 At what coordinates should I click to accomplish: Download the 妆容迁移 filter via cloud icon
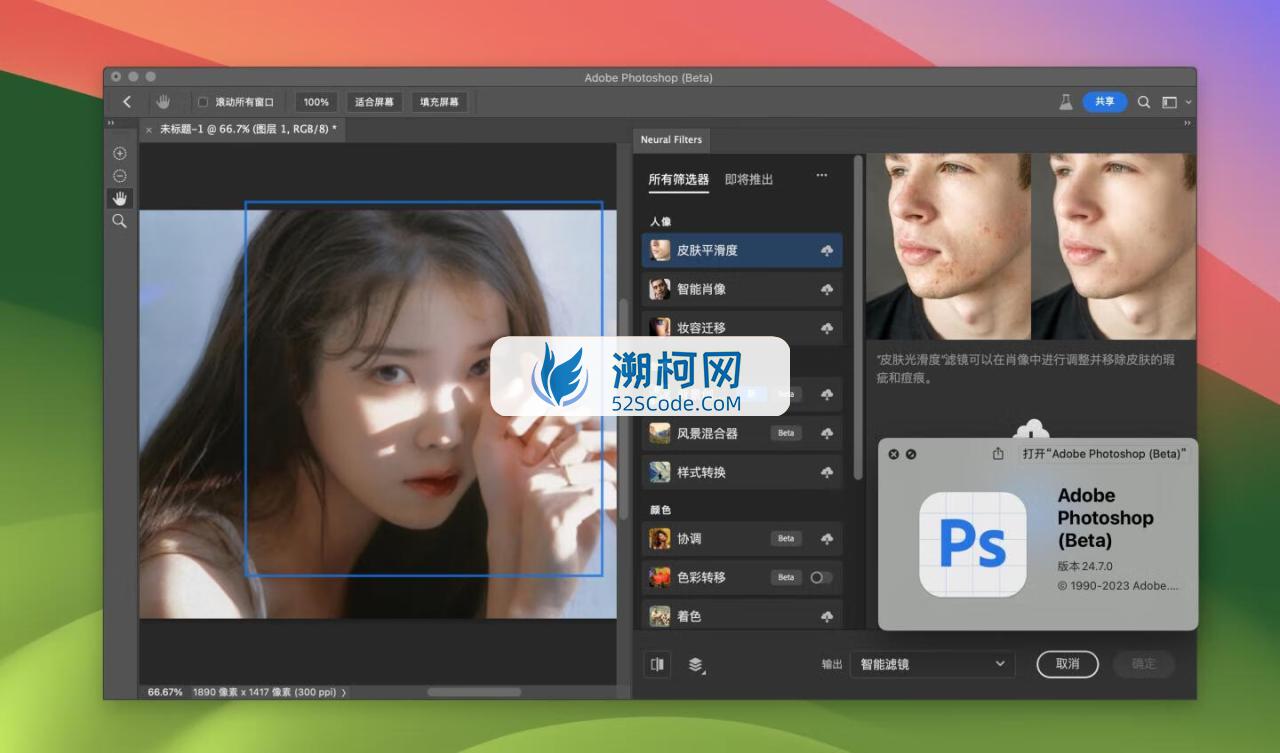pos(827,328)
